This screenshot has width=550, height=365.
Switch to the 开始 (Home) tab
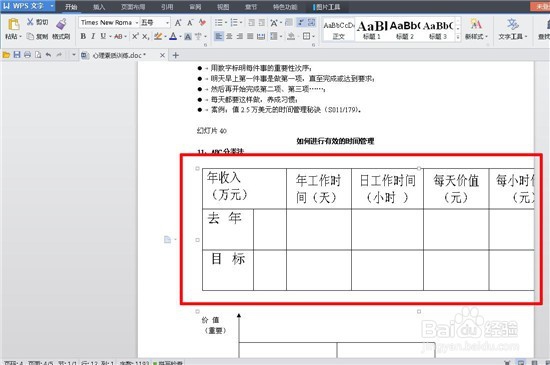pos(71,7)
